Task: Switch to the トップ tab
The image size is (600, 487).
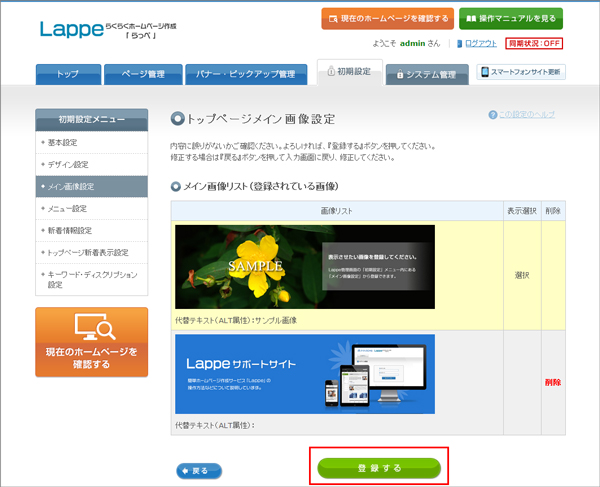Action: [67, 73]
